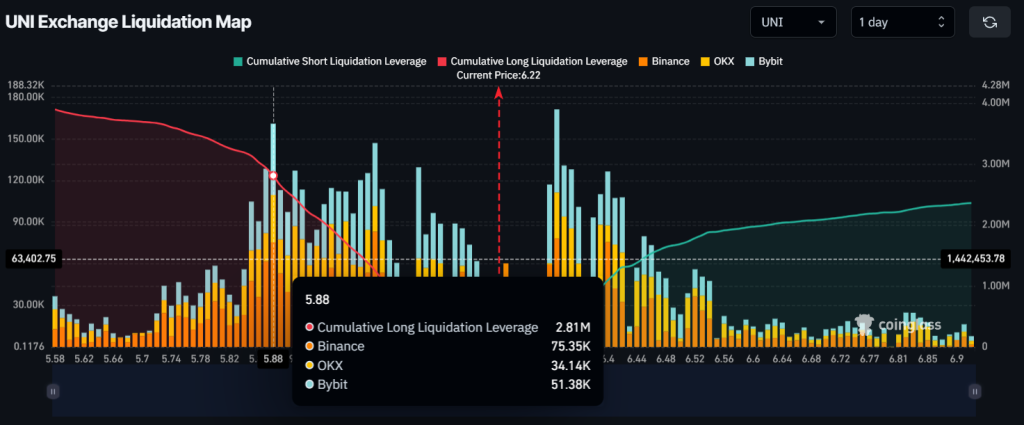Click the red circle marker on long liquidation line
This screenshot has height=425, width=1024.
[273, 175]
